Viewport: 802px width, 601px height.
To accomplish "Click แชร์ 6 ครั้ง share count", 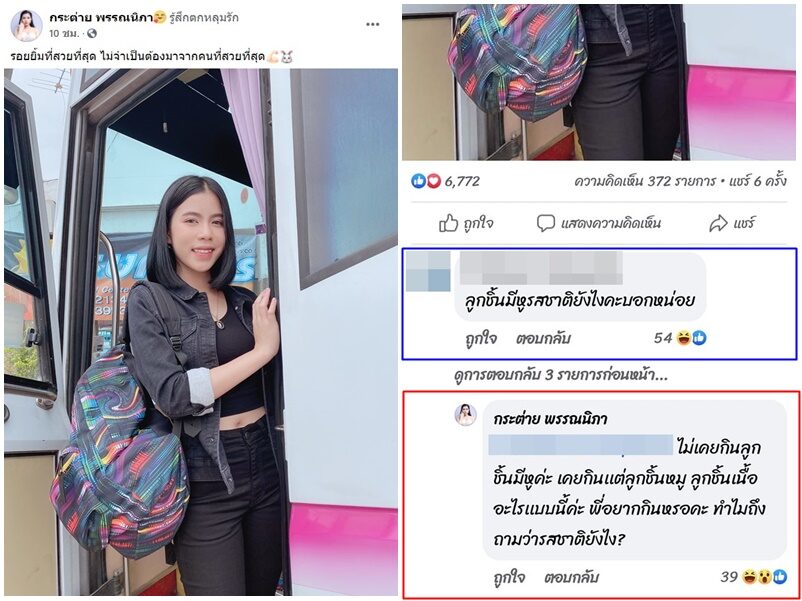I will point(757,181).
